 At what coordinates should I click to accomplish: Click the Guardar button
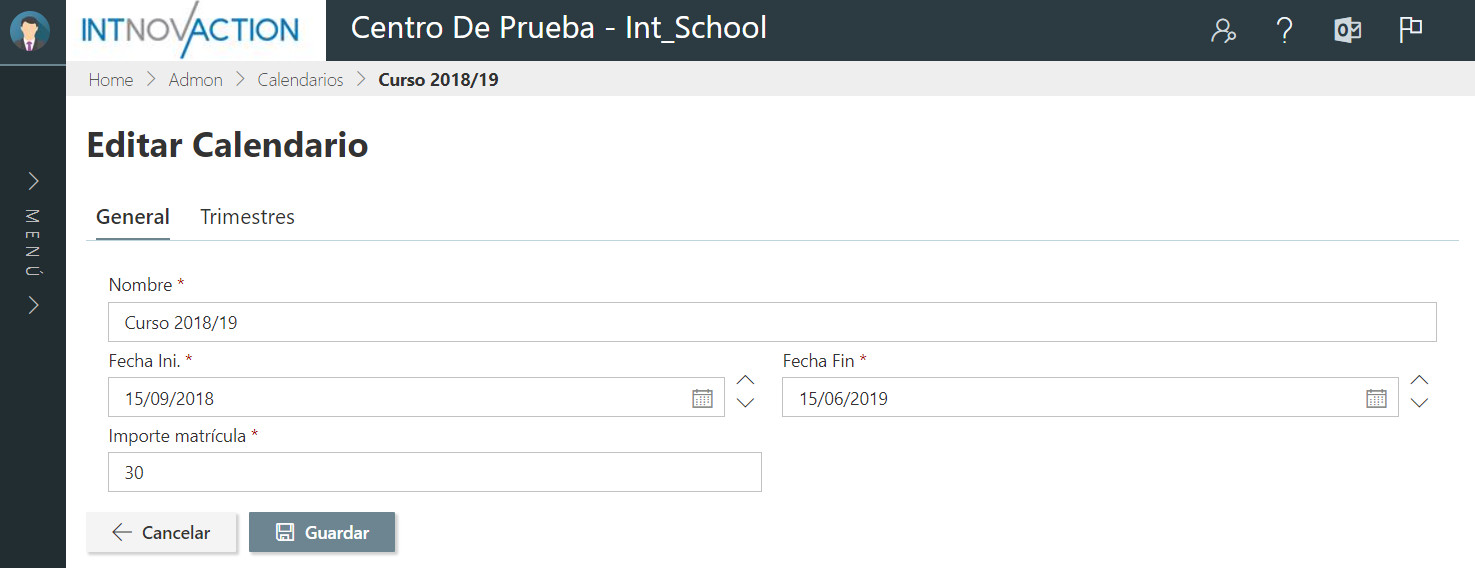322,533
